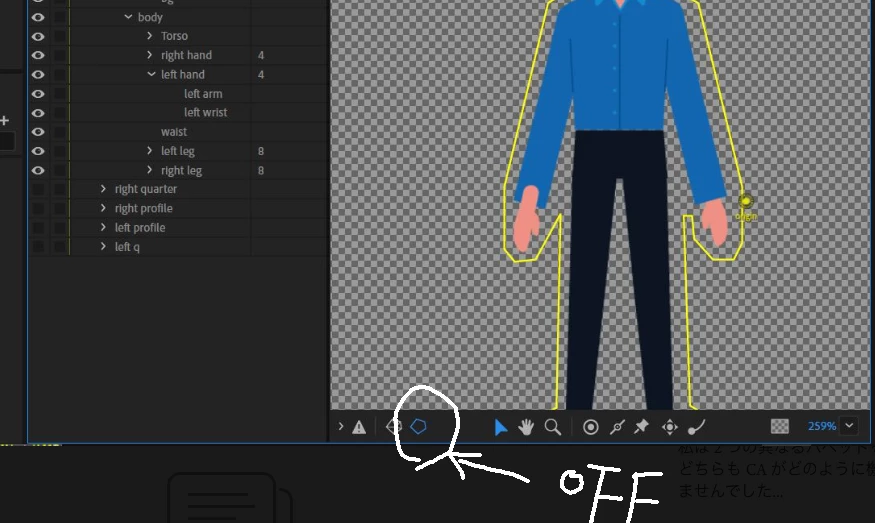Collapse the left hand group
This screenshot has height=523, width=875.
151,74
